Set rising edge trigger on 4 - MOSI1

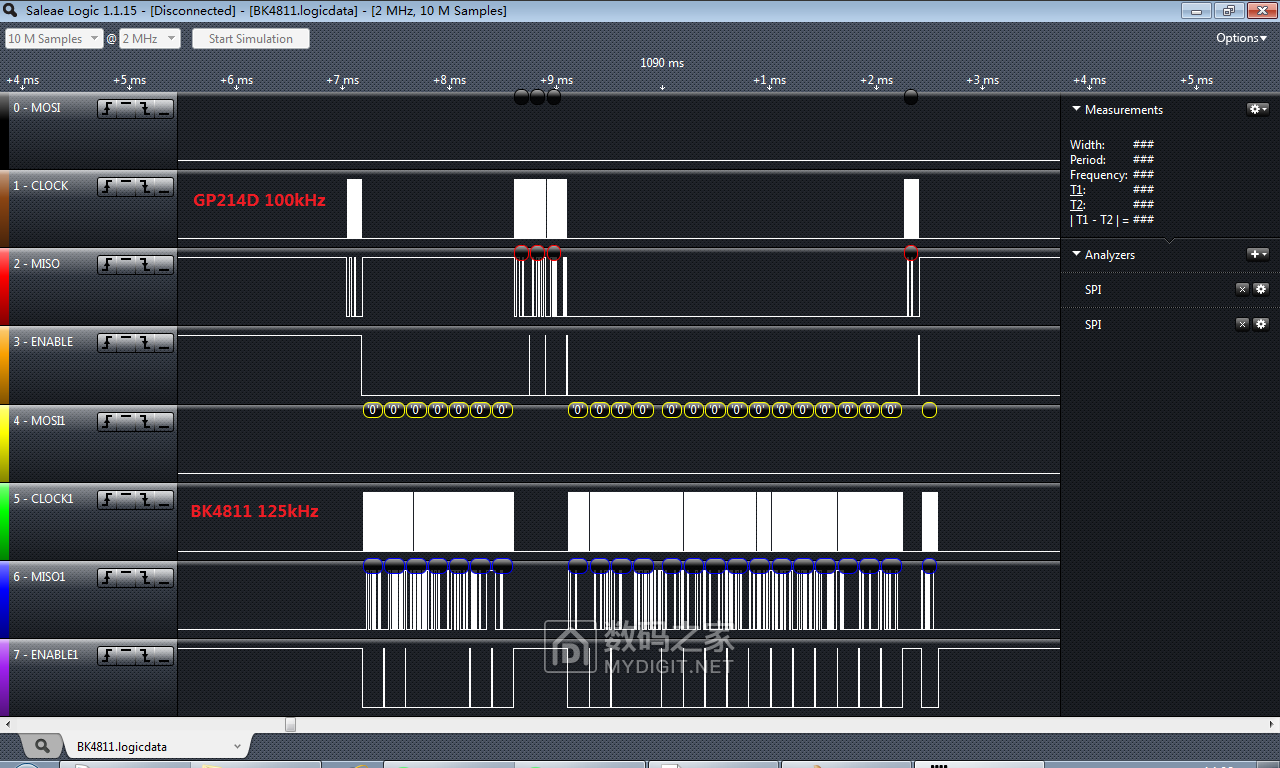pos(107,422)
